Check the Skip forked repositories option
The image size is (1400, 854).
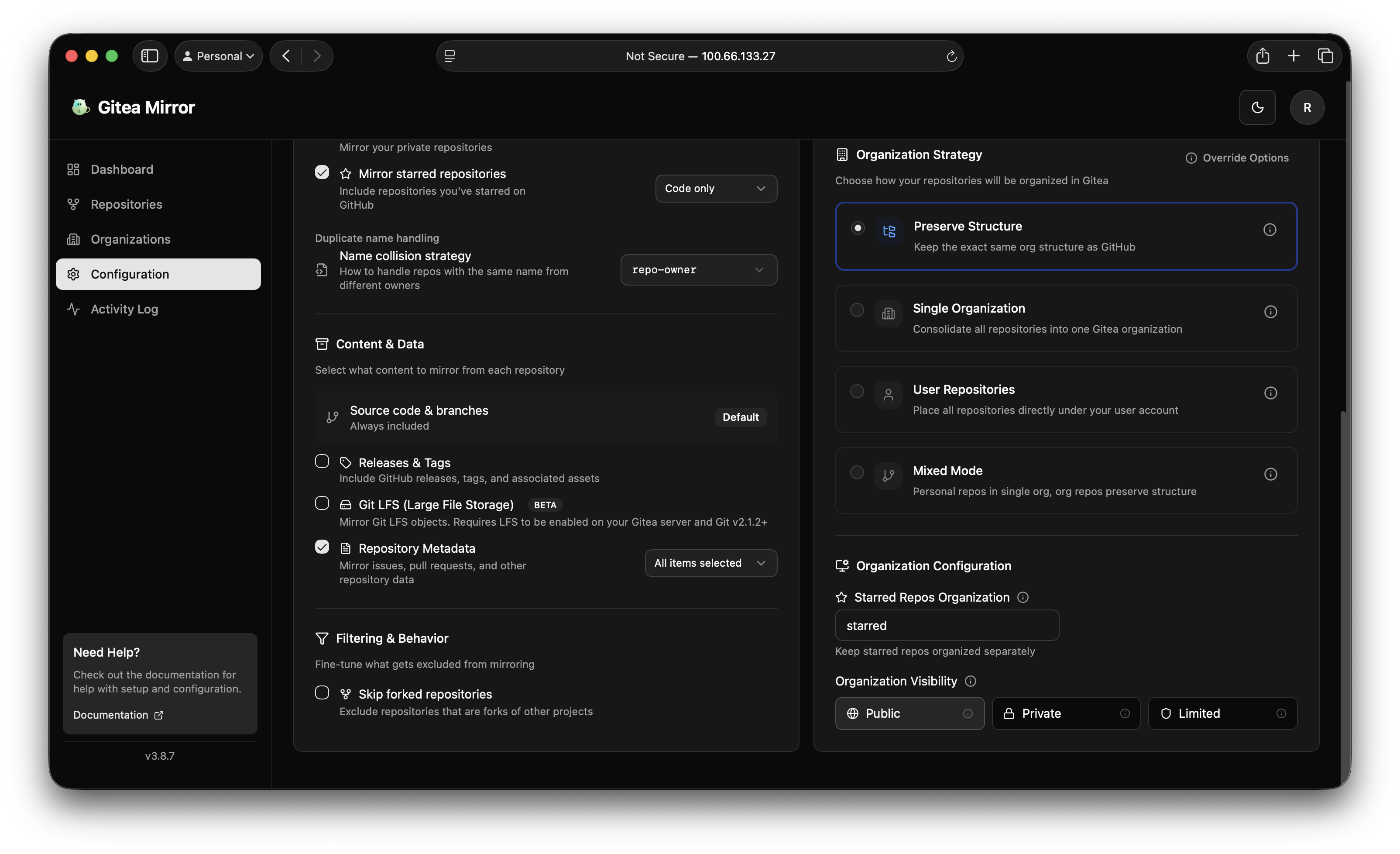pyautogui.click(x=322, y=692)
